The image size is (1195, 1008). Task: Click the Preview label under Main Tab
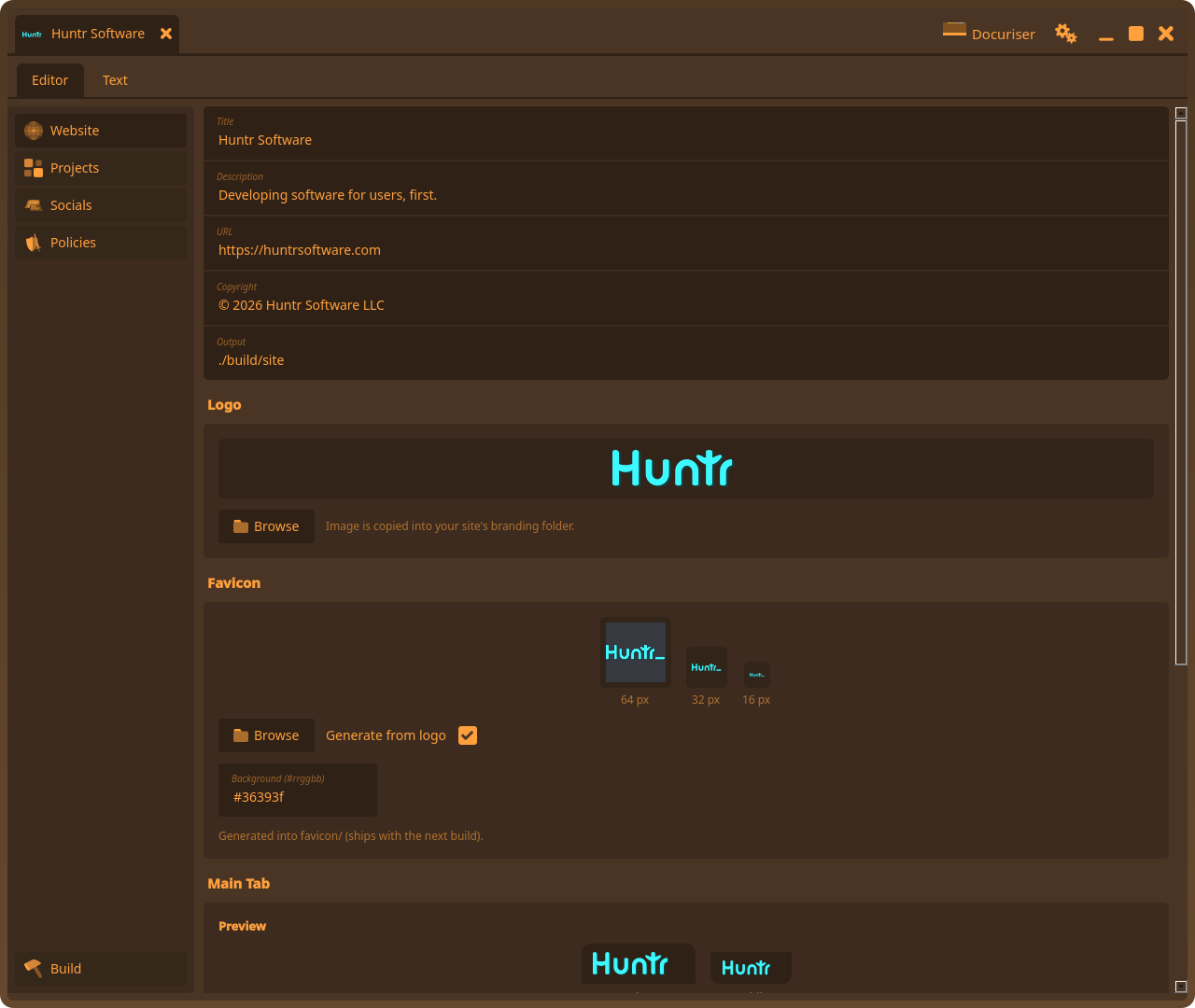(242, 927)
